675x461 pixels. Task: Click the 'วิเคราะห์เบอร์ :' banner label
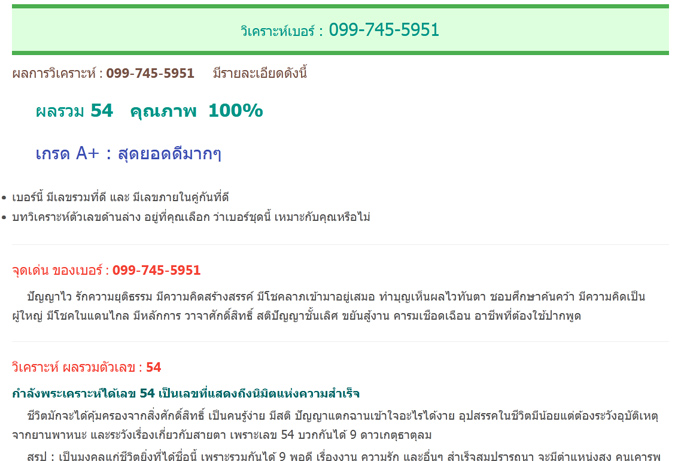click(282, 31)
